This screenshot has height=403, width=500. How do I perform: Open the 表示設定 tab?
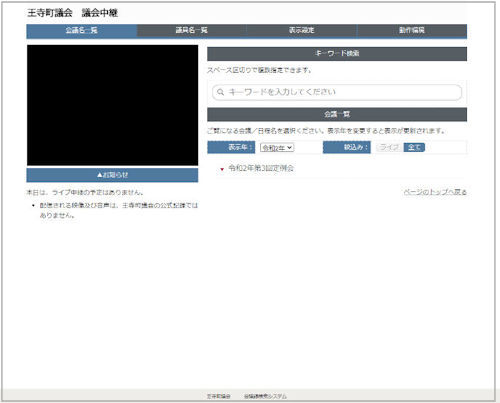[302, 30]
